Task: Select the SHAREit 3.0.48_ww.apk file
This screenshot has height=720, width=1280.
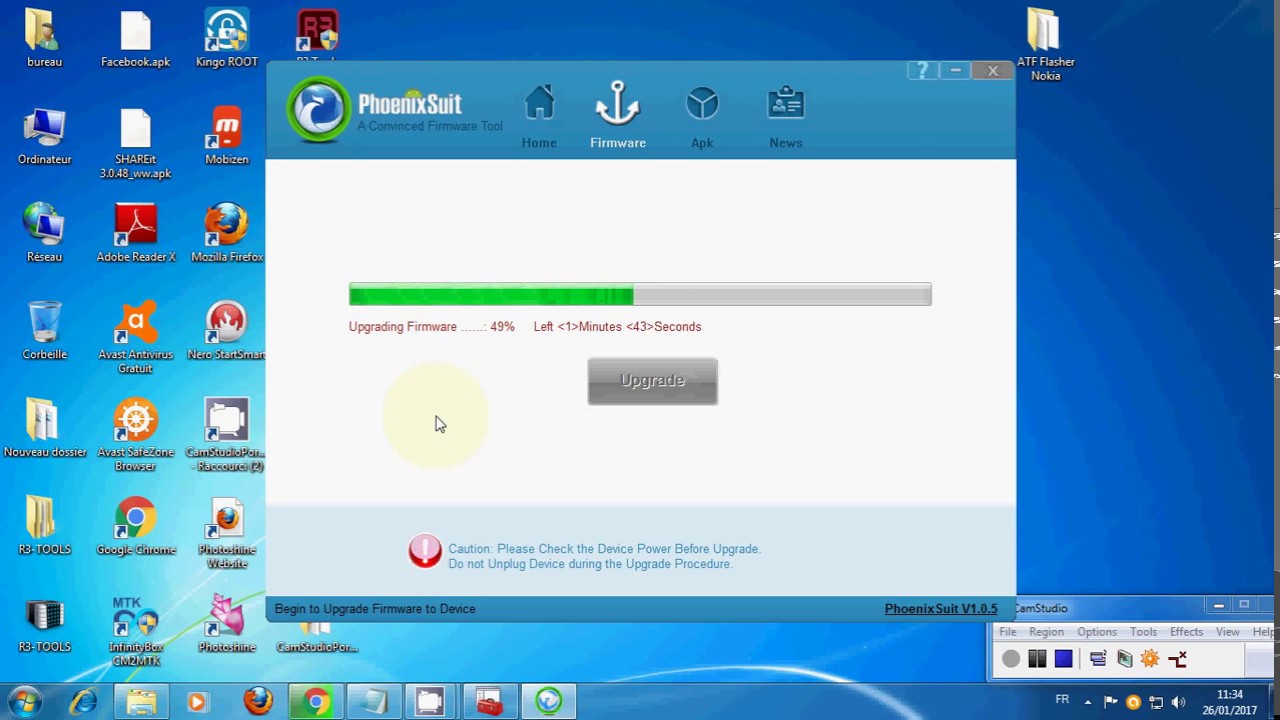Action: [x=135, y=144]
